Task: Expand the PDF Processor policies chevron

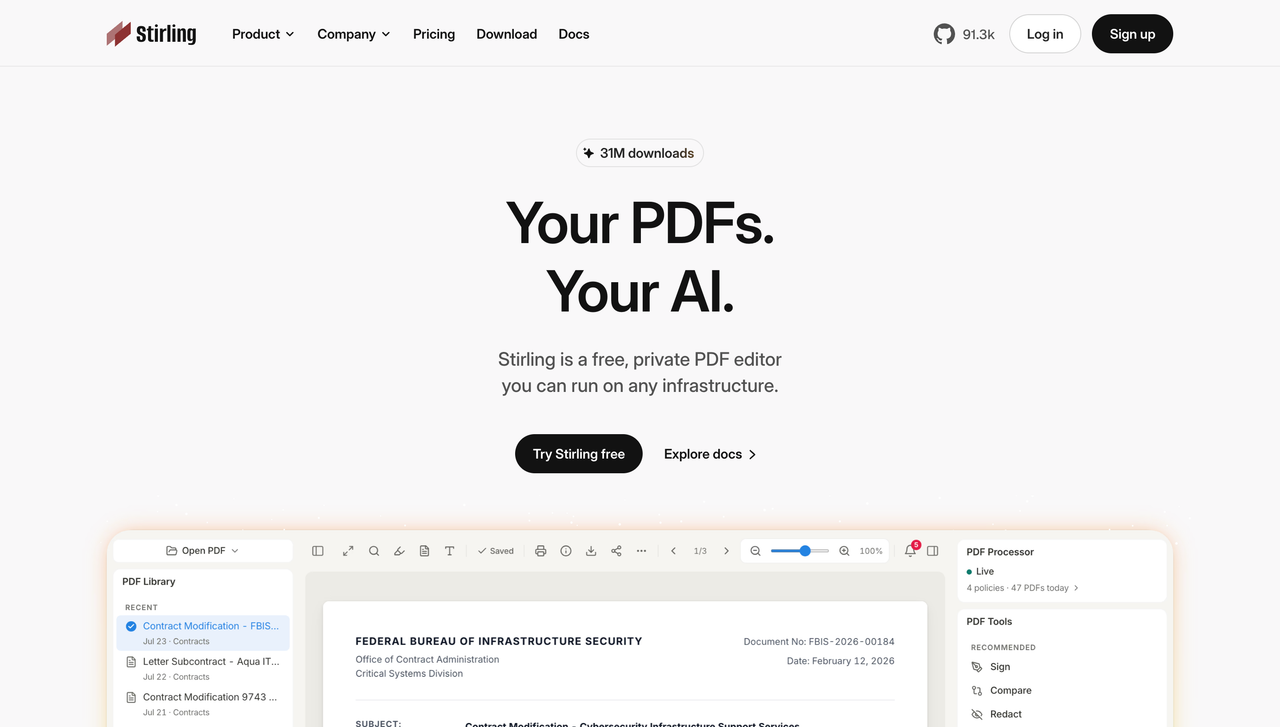Action: click(x=1076, y=588)
